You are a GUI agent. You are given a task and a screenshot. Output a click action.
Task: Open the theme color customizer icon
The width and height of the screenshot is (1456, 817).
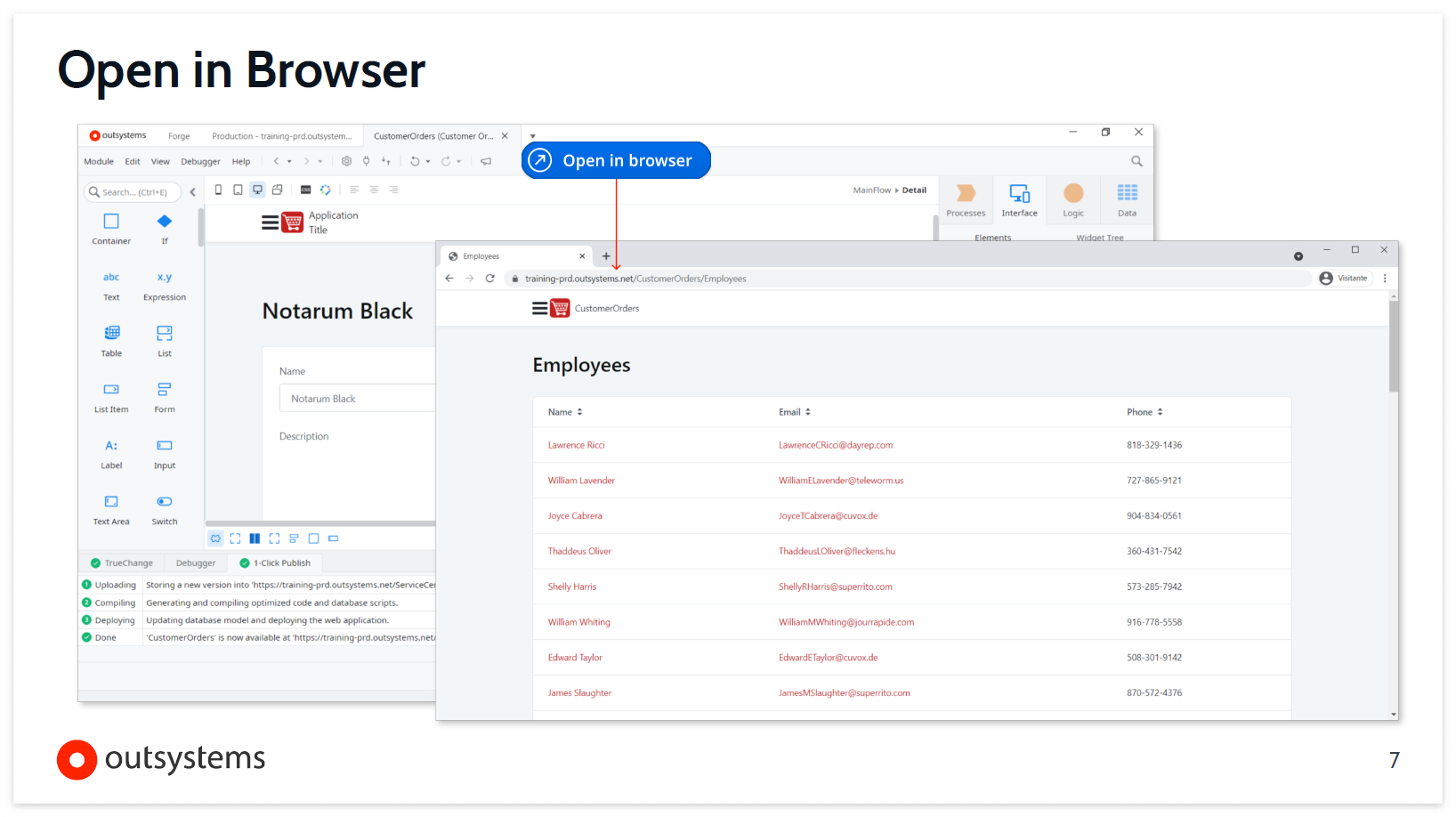325,190
